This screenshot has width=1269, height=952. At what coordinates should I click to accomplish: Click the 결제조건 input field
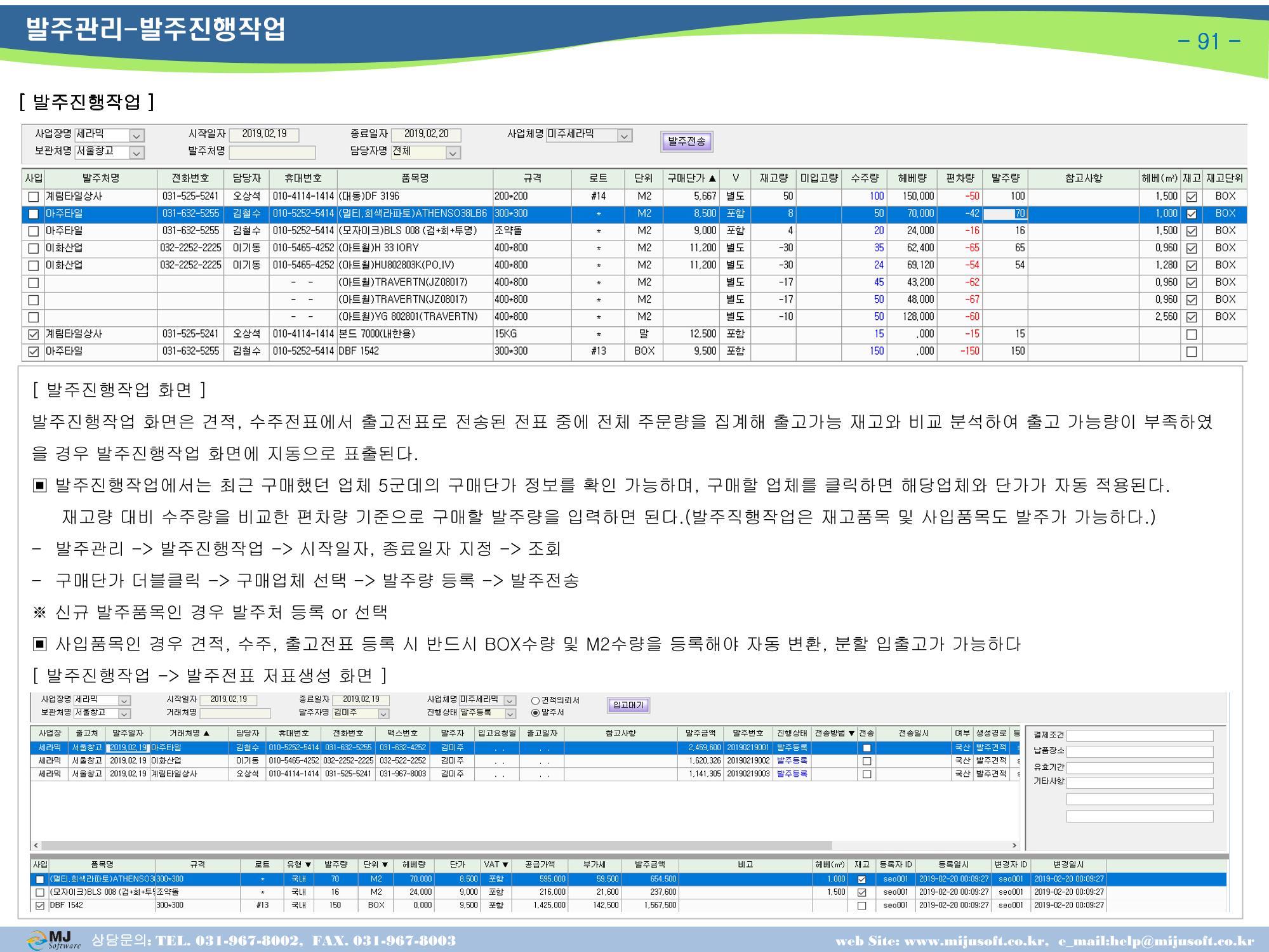click(x=1139, y=736)
